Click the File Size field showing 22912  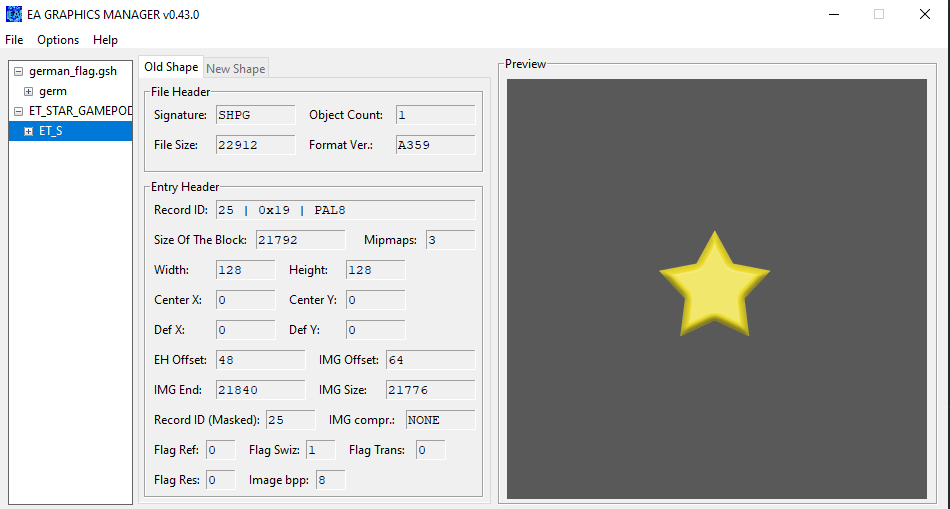tap(256, 145)
